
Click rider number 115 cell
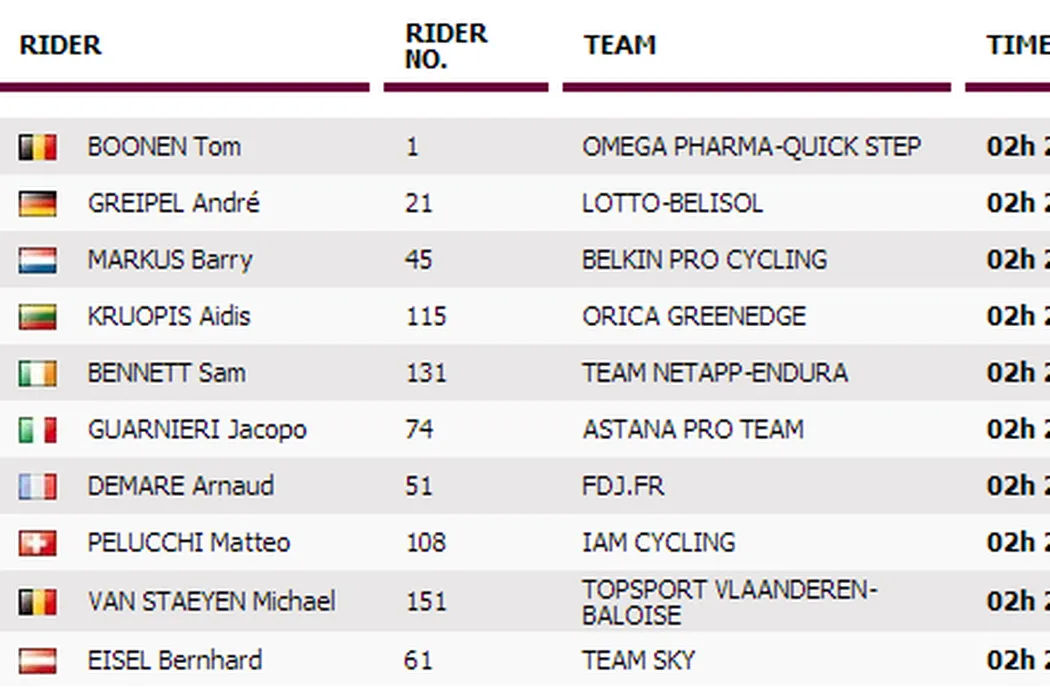tap(426, 317)
